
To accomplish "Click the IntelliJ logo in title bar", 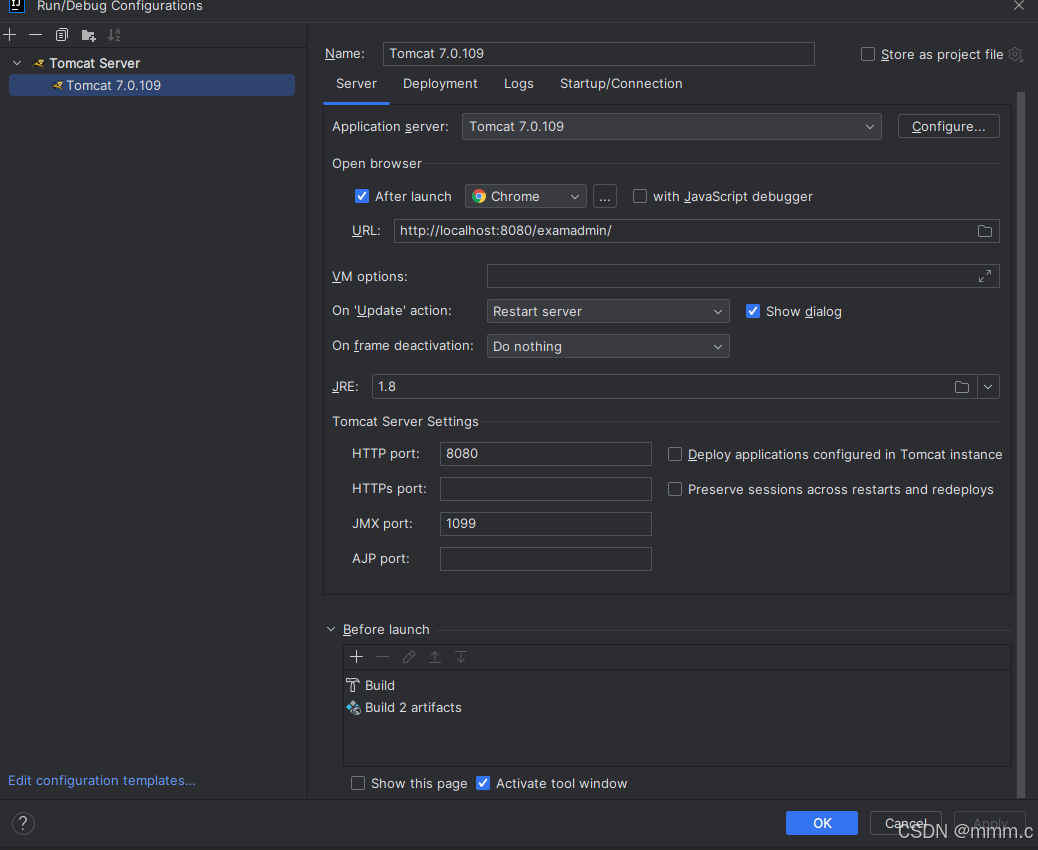I will tap(17, 5).
